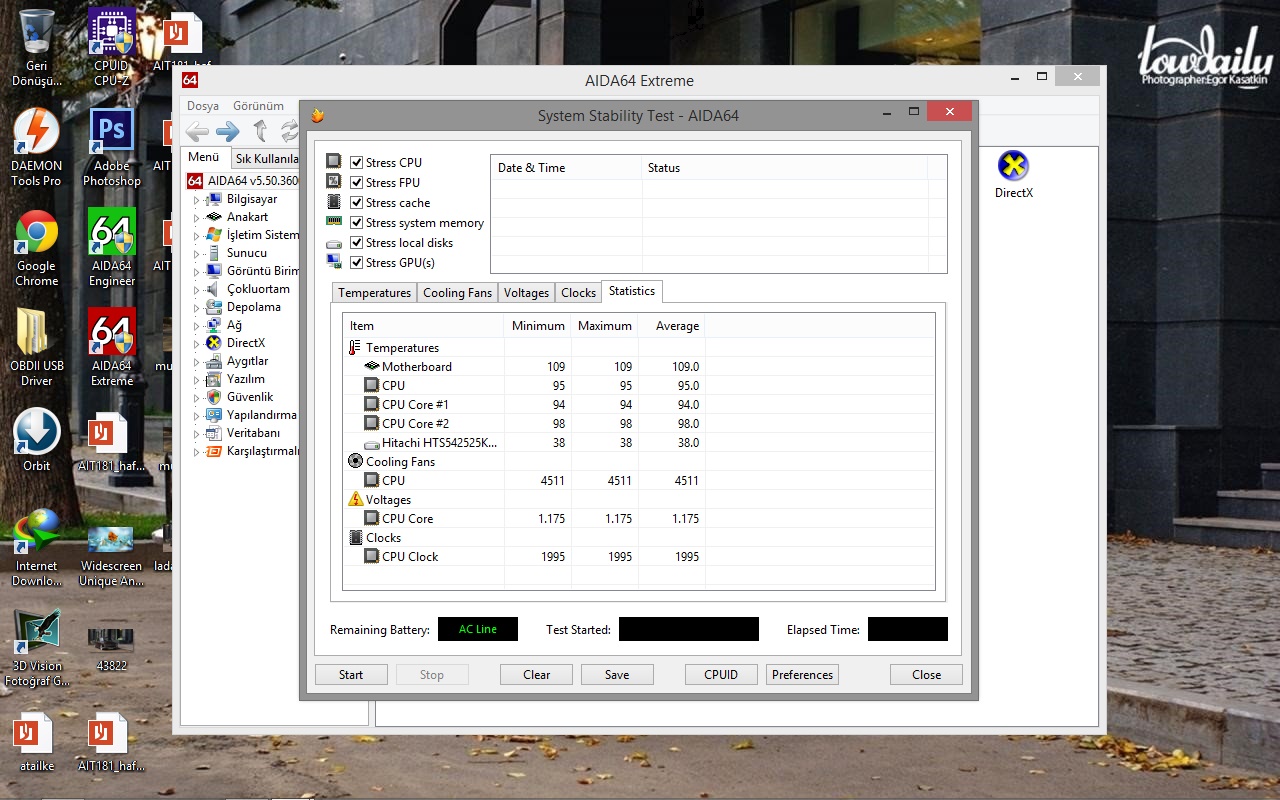Click the Clocks group chip icon

coord(355,537)
